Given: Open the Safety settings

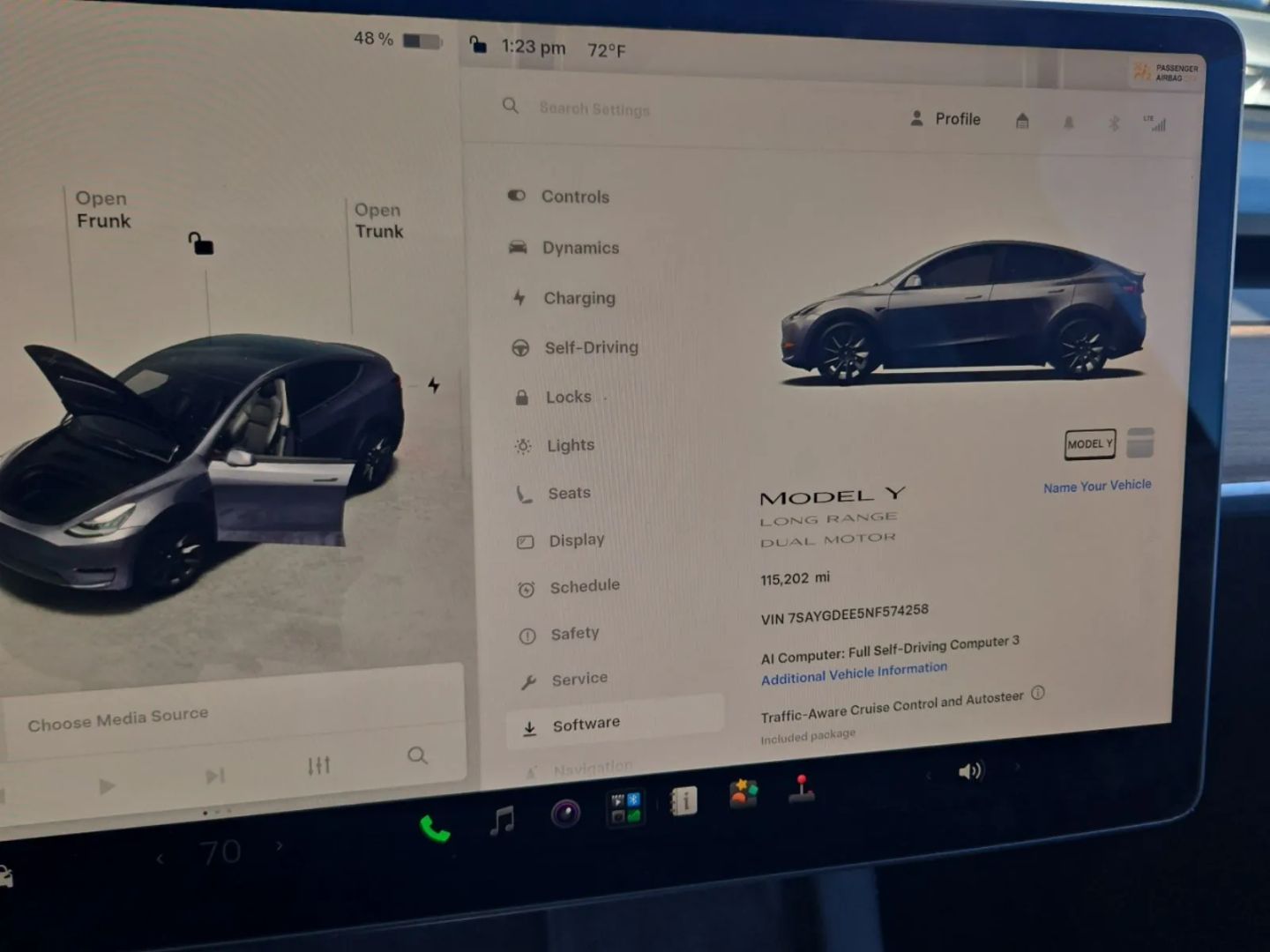Looking at the screenshot, I should click(x=559, y=634).
